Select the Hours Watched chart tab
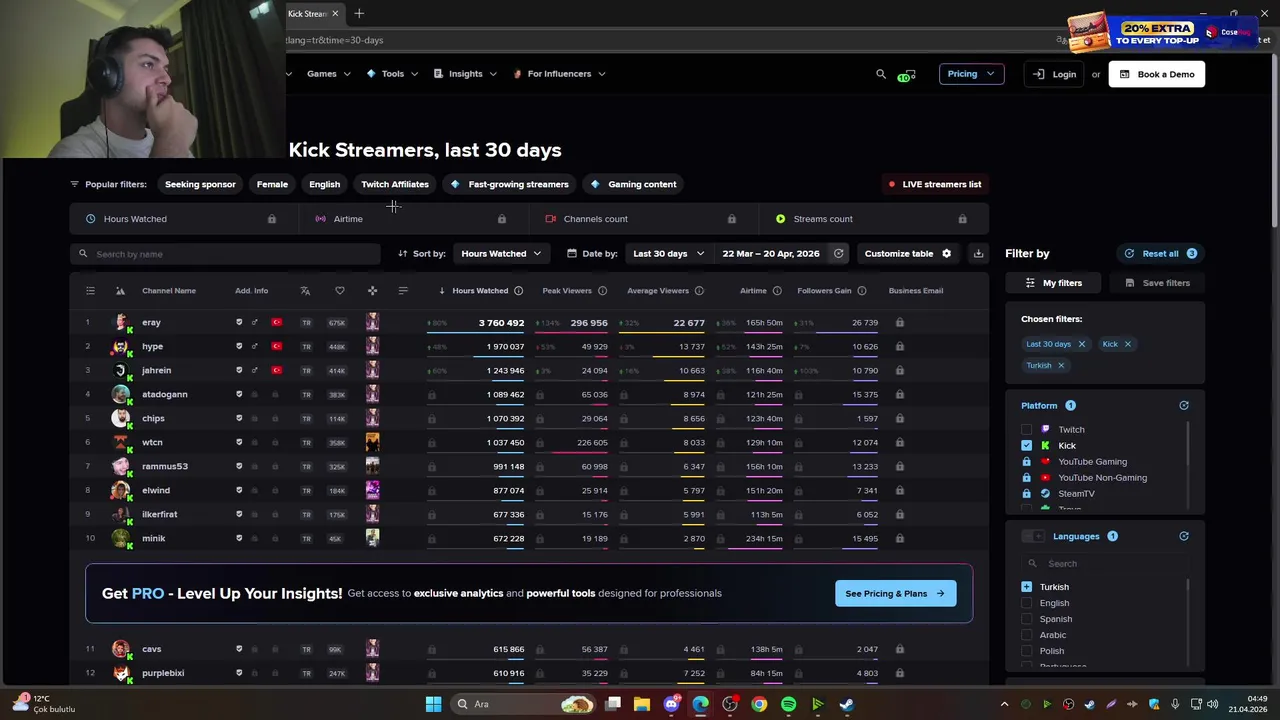Image resolution: width=1280 pixels, height=720 pixels. coord(183,219)
